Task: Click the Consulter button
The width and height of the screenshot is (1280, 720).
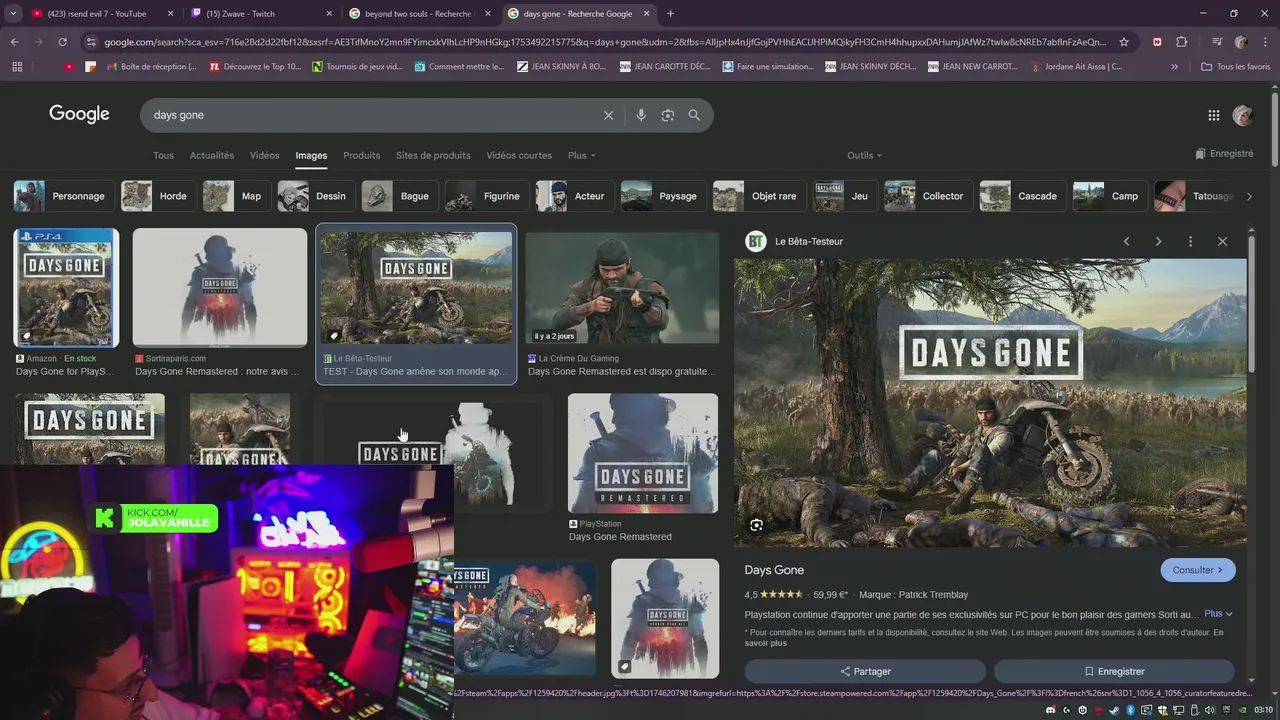Action: pos(1198,570)
